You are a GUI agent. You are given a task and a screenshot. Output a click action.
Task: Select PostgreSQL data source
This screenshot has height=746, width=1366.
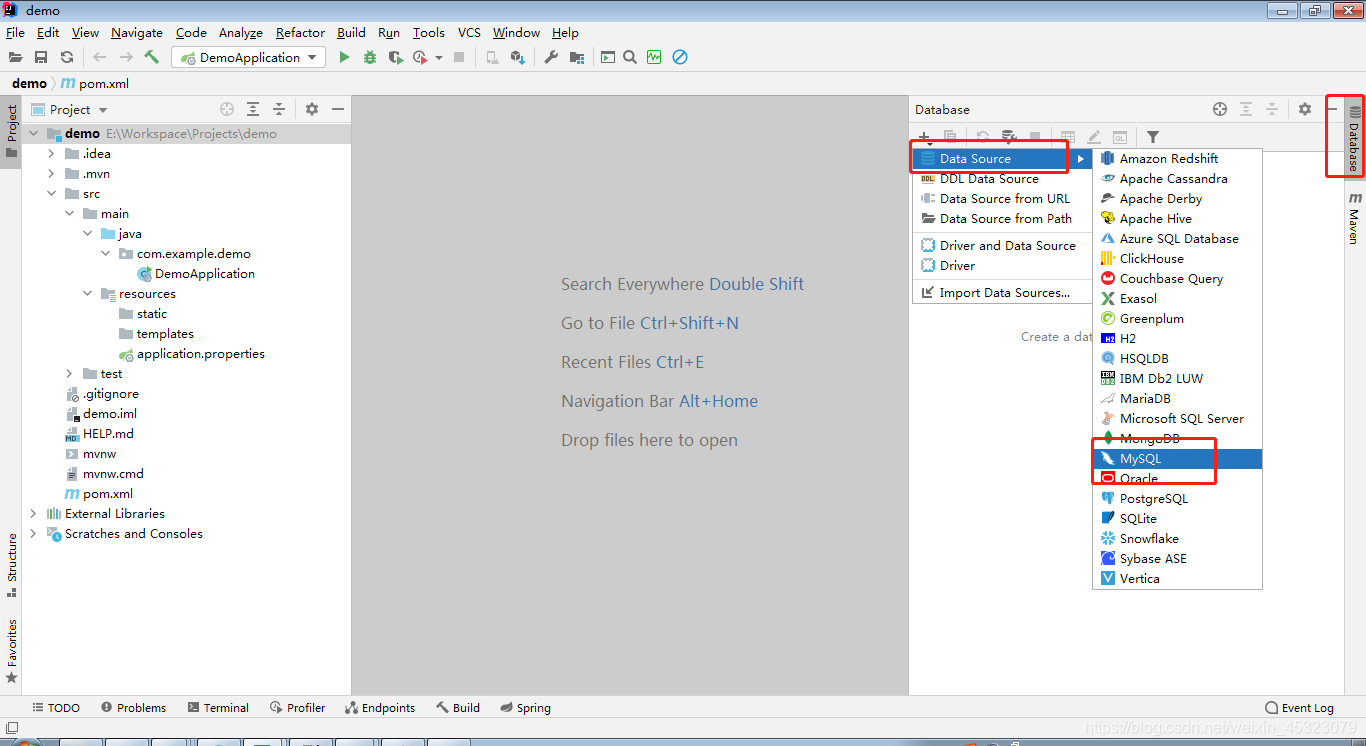(x=1177, y=498)
